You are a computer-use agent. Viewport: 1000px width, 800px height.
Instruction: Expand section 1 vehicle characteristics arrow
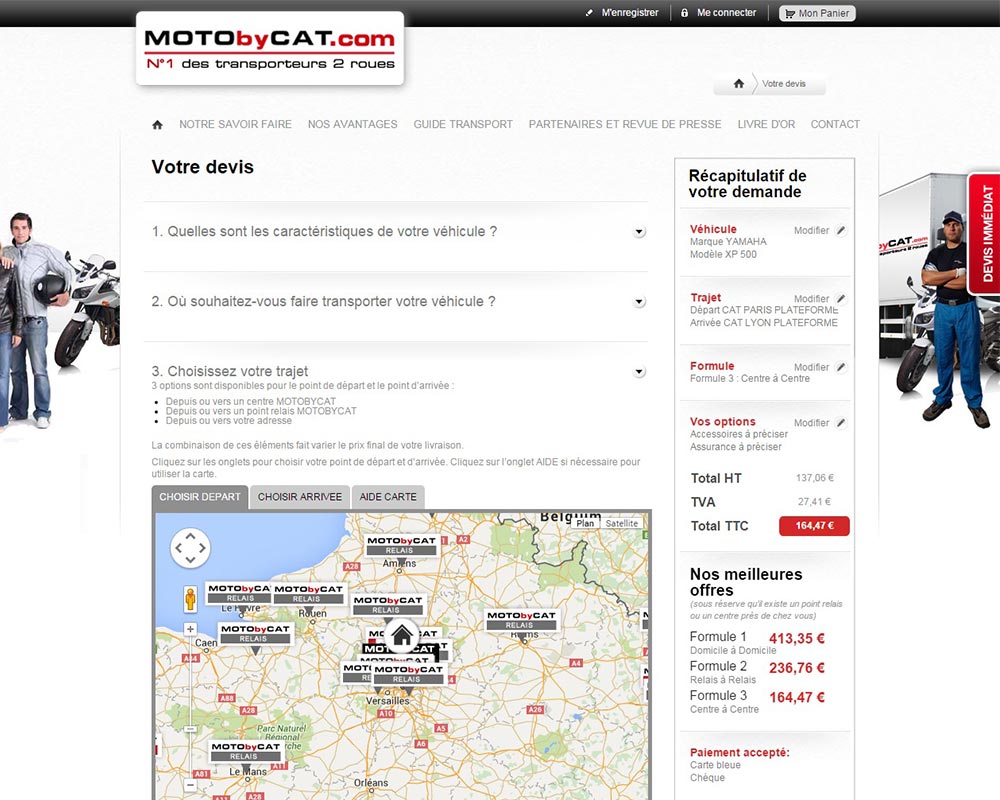point(639,232)
